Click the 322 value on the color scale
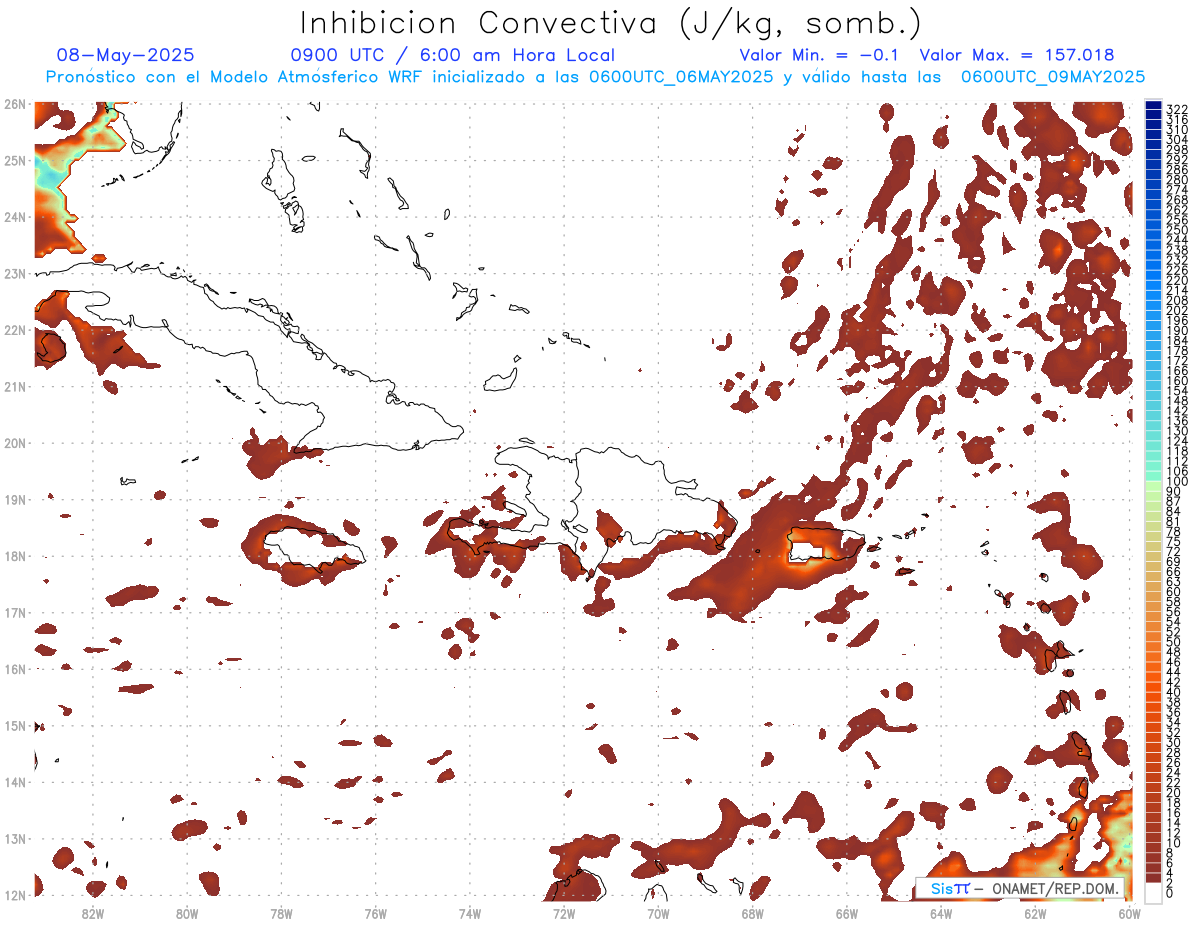 click(1176, 110)
